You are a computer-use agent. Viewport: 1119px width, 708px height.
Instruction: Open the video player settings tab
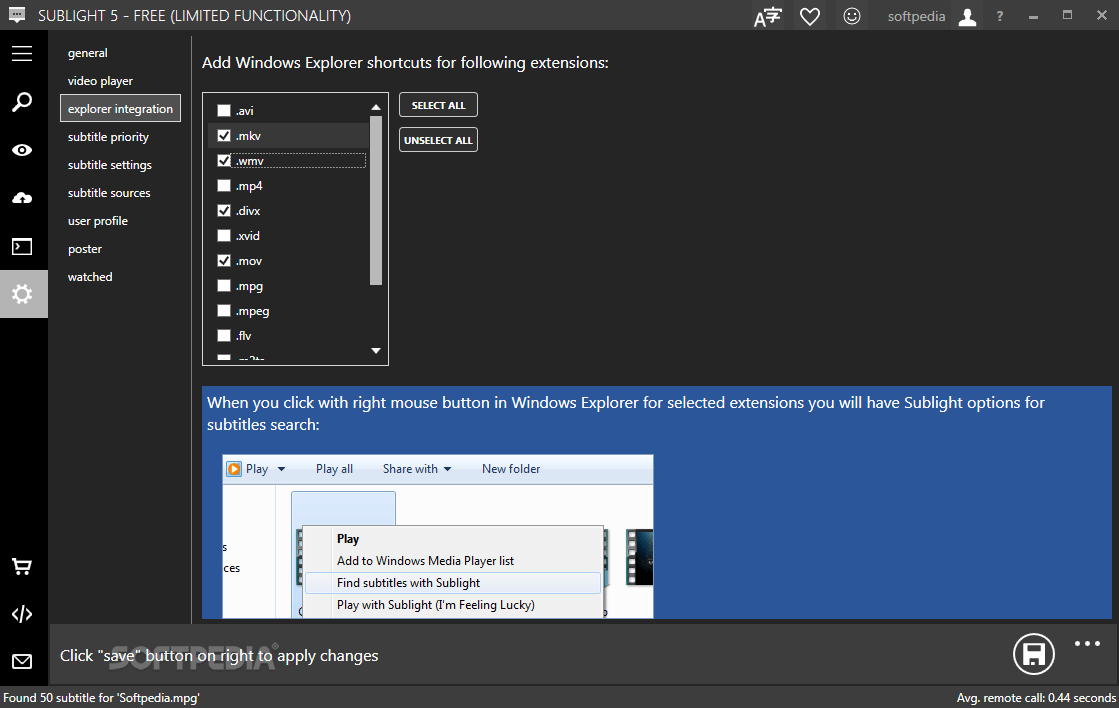click(x=100, y=81)
